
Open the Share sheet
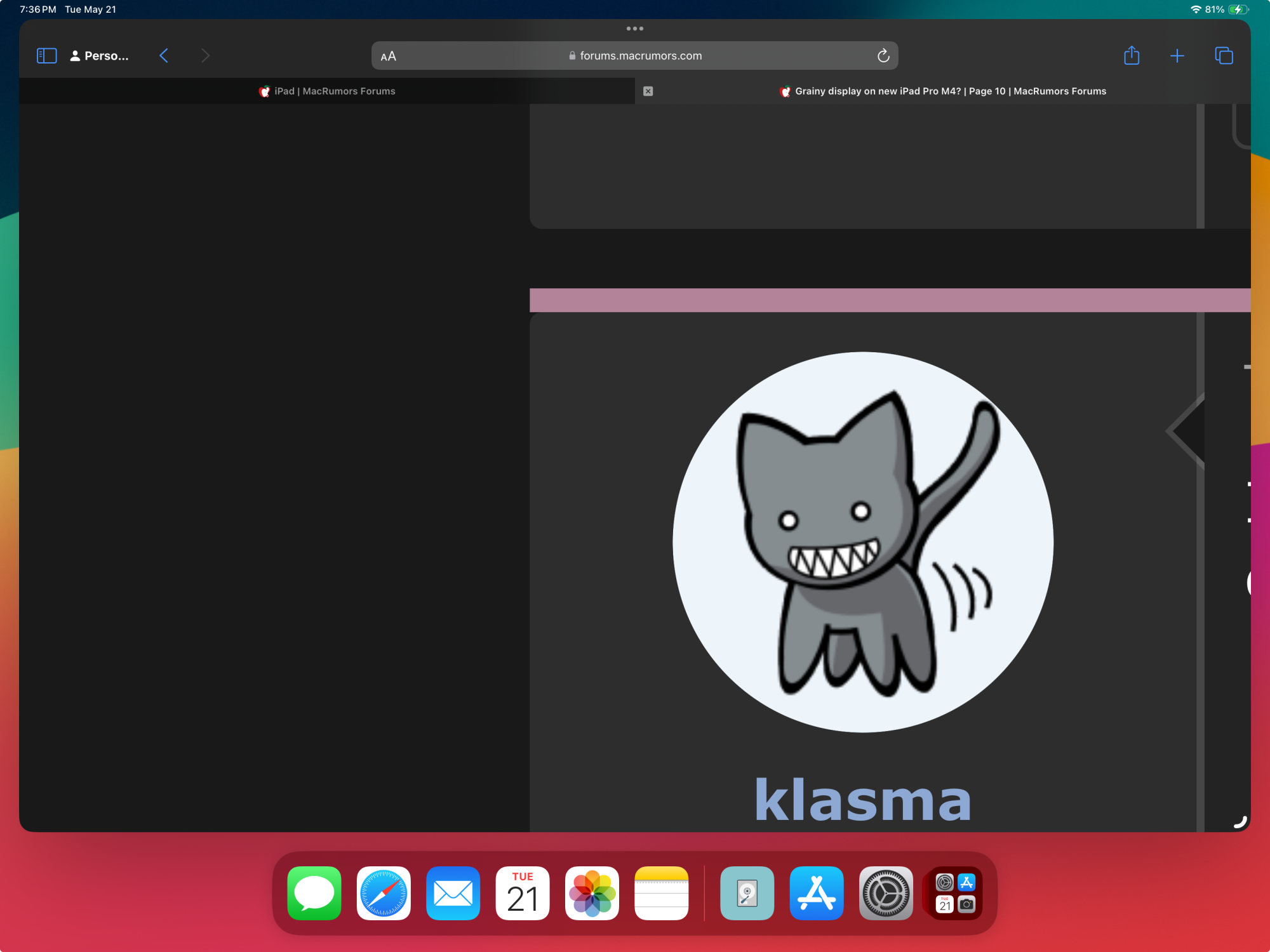pyautogui.click(x=1131, y=56)
